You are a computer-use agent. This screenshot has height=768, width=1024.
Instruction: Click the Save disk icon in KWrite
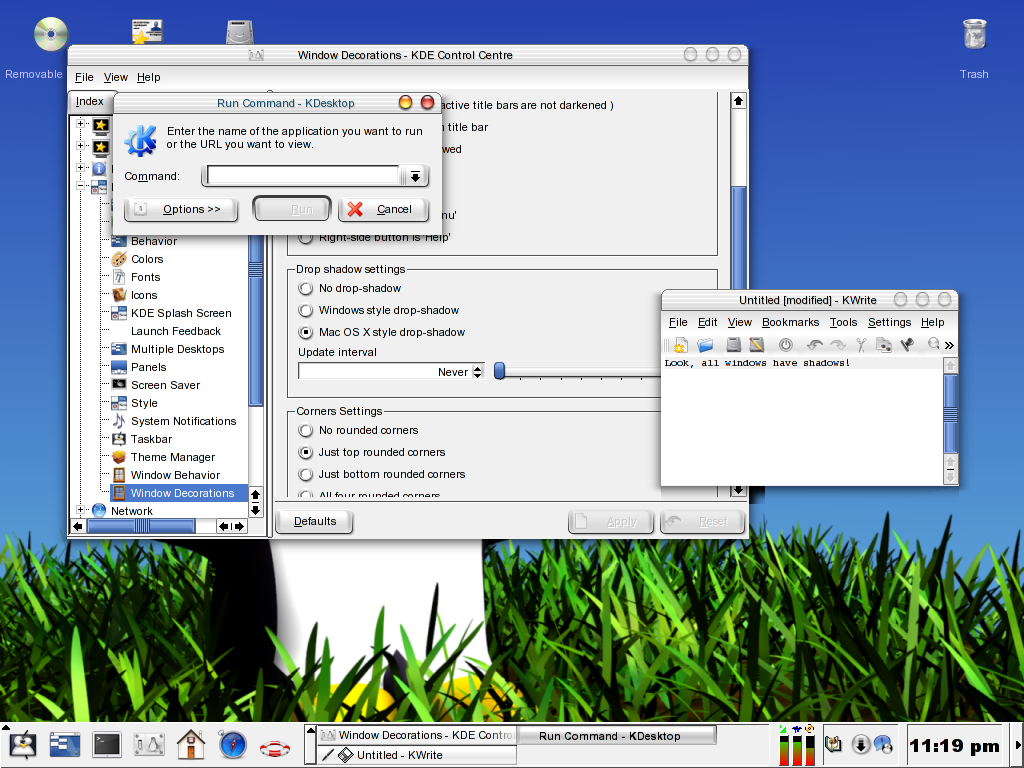(x=733, y=345)
